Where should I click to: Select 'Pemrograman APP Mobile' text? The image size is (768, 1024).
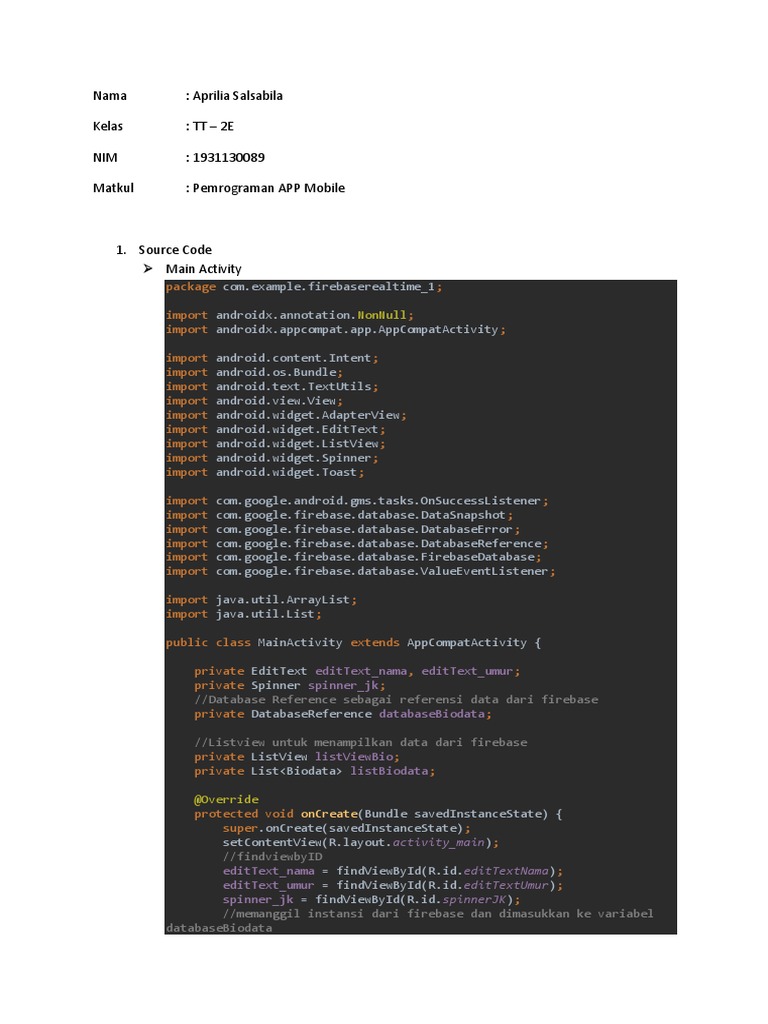(x=268, y=188)
